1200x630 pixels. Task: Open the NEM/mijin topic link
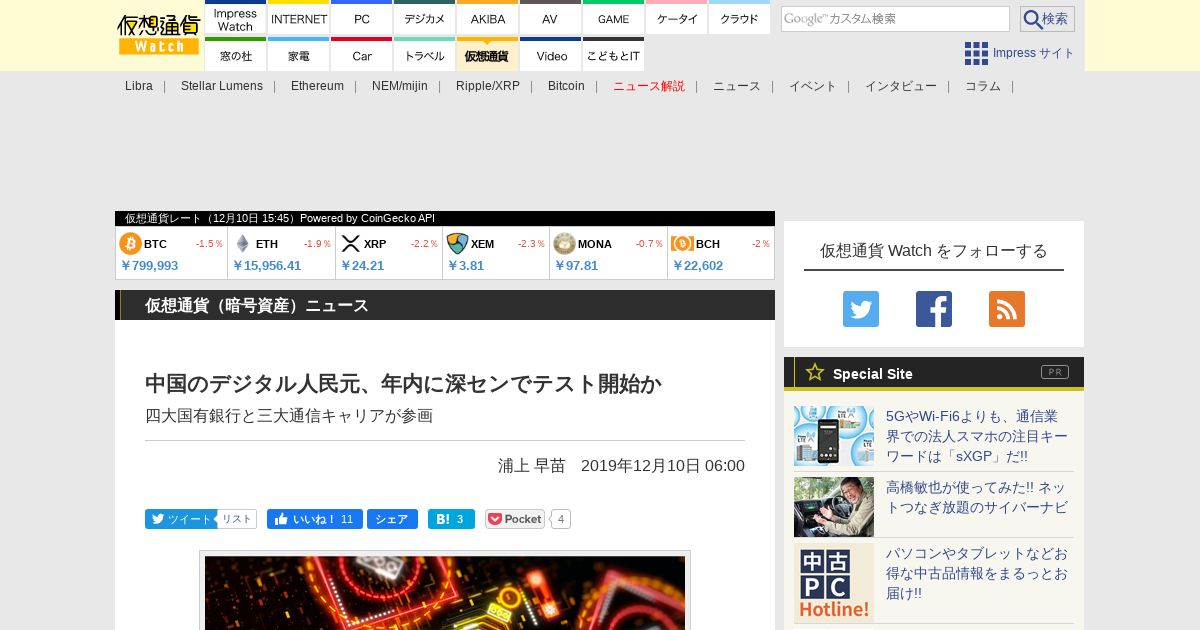click(400, 86)
